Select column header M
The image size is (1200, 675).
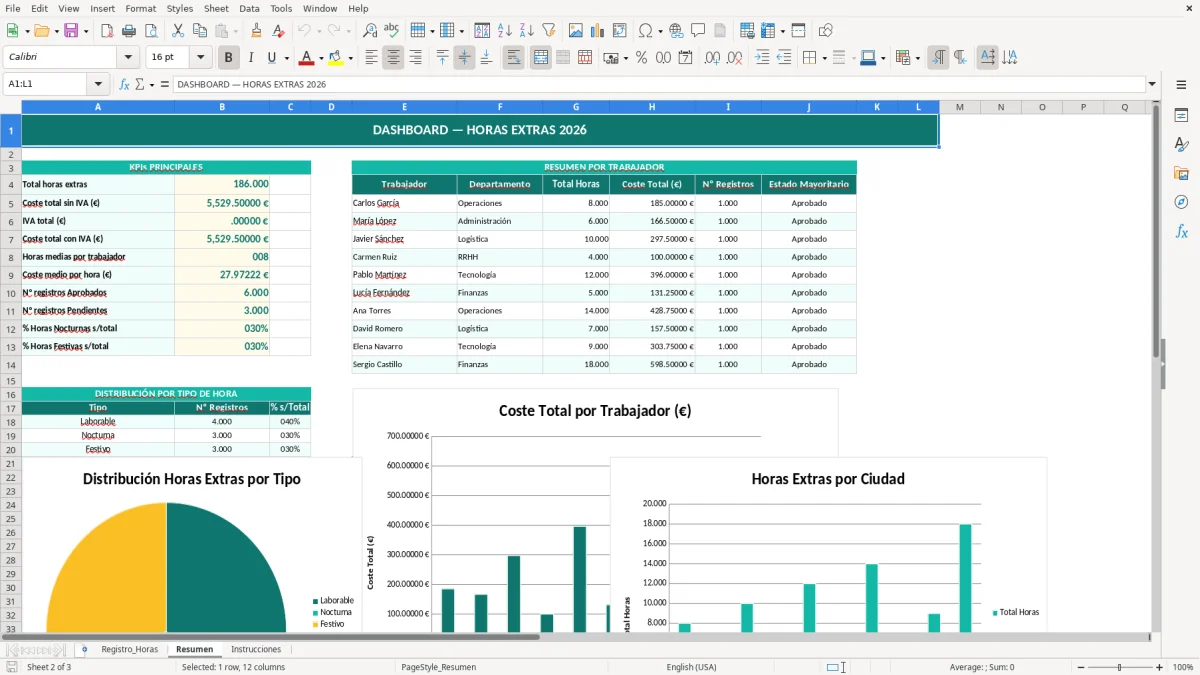click(x=960, y=107)
